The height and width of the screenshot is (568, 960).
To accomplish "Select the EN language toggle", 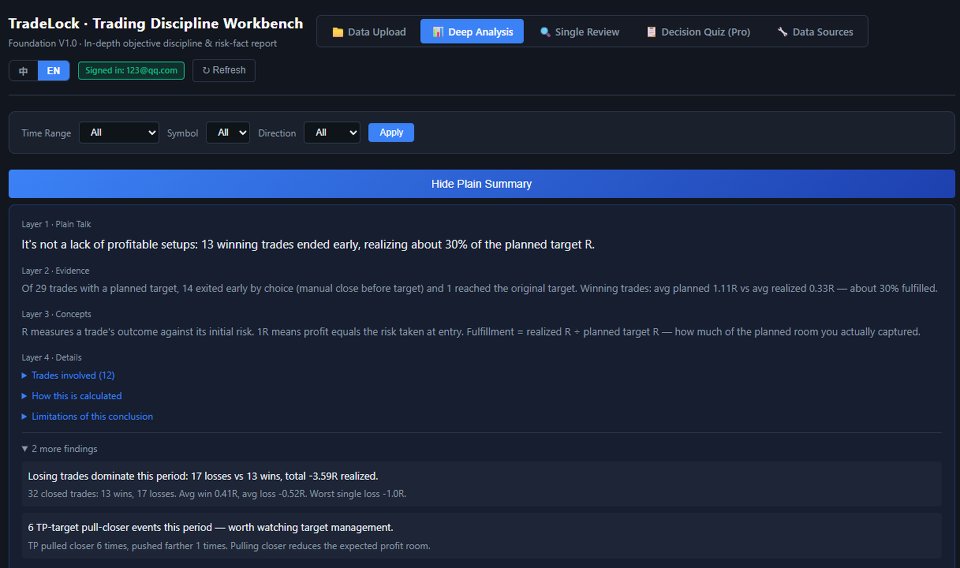I will 54,70.
